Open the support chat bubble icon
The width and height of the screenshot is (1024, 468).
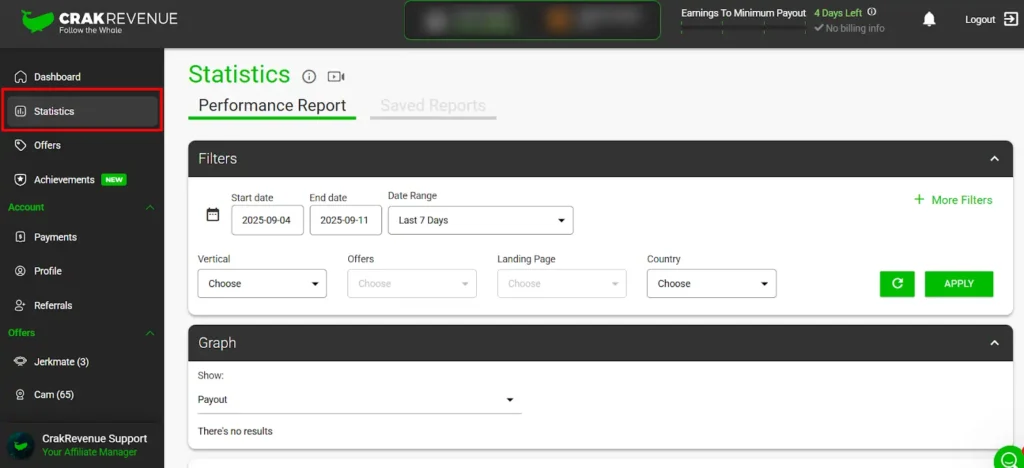coord(1008,459)
